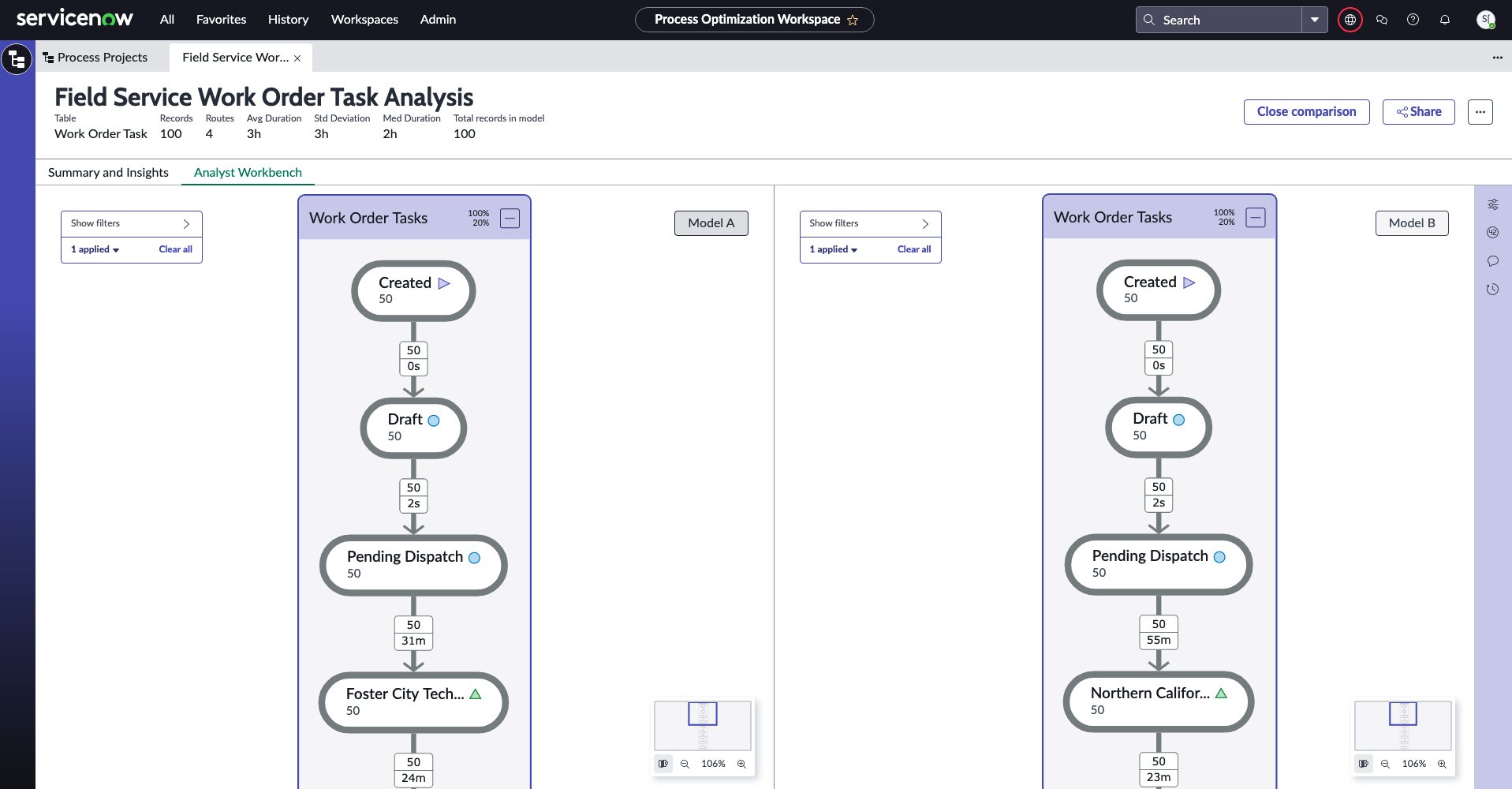The image size is (1512, 789).
Task: Open the sidebar comments icon
Action: 1493,261
